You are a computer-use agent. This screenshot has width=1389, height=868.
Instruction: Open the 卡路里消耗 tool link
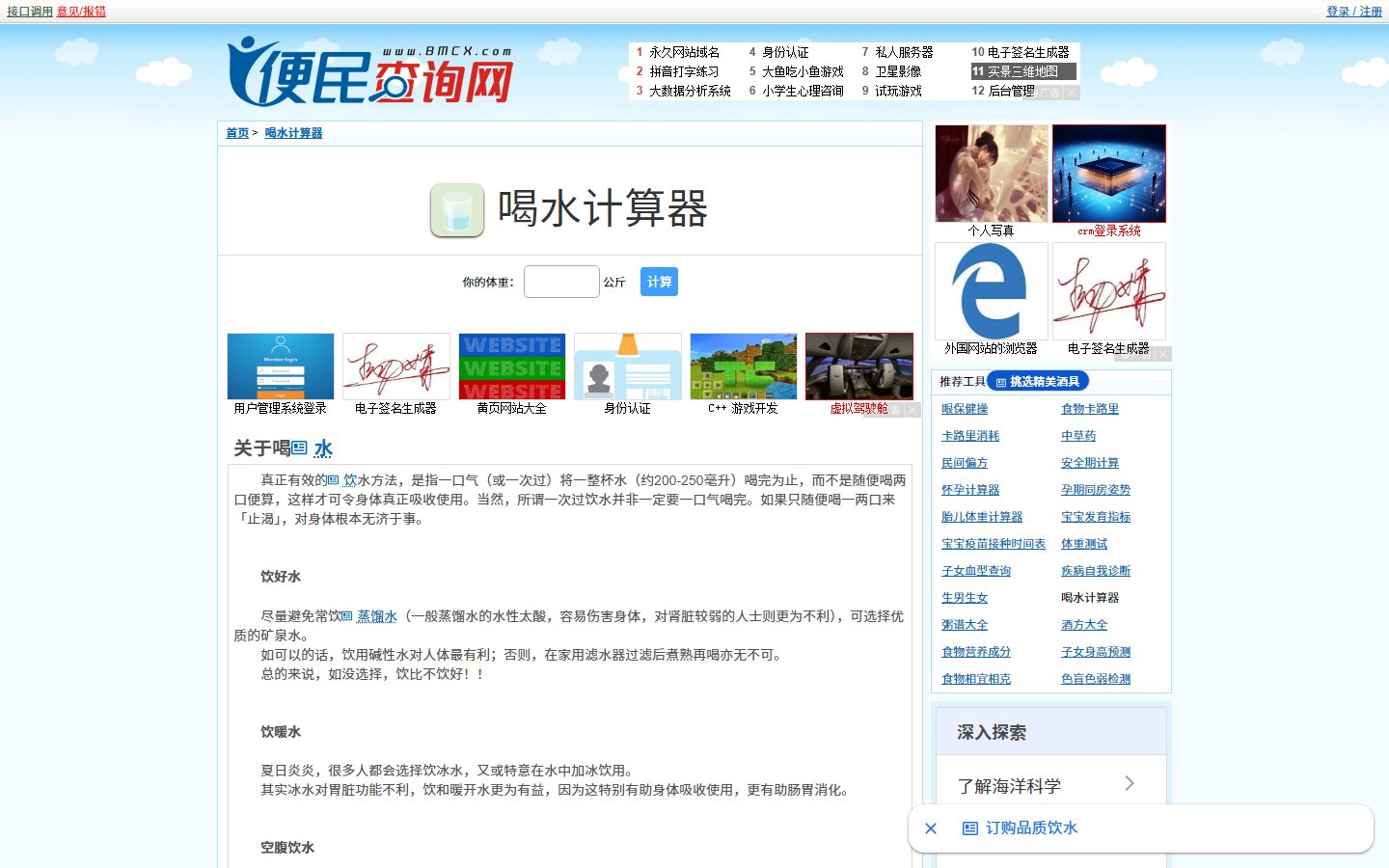pyautogui.click(x=970, y=436)
